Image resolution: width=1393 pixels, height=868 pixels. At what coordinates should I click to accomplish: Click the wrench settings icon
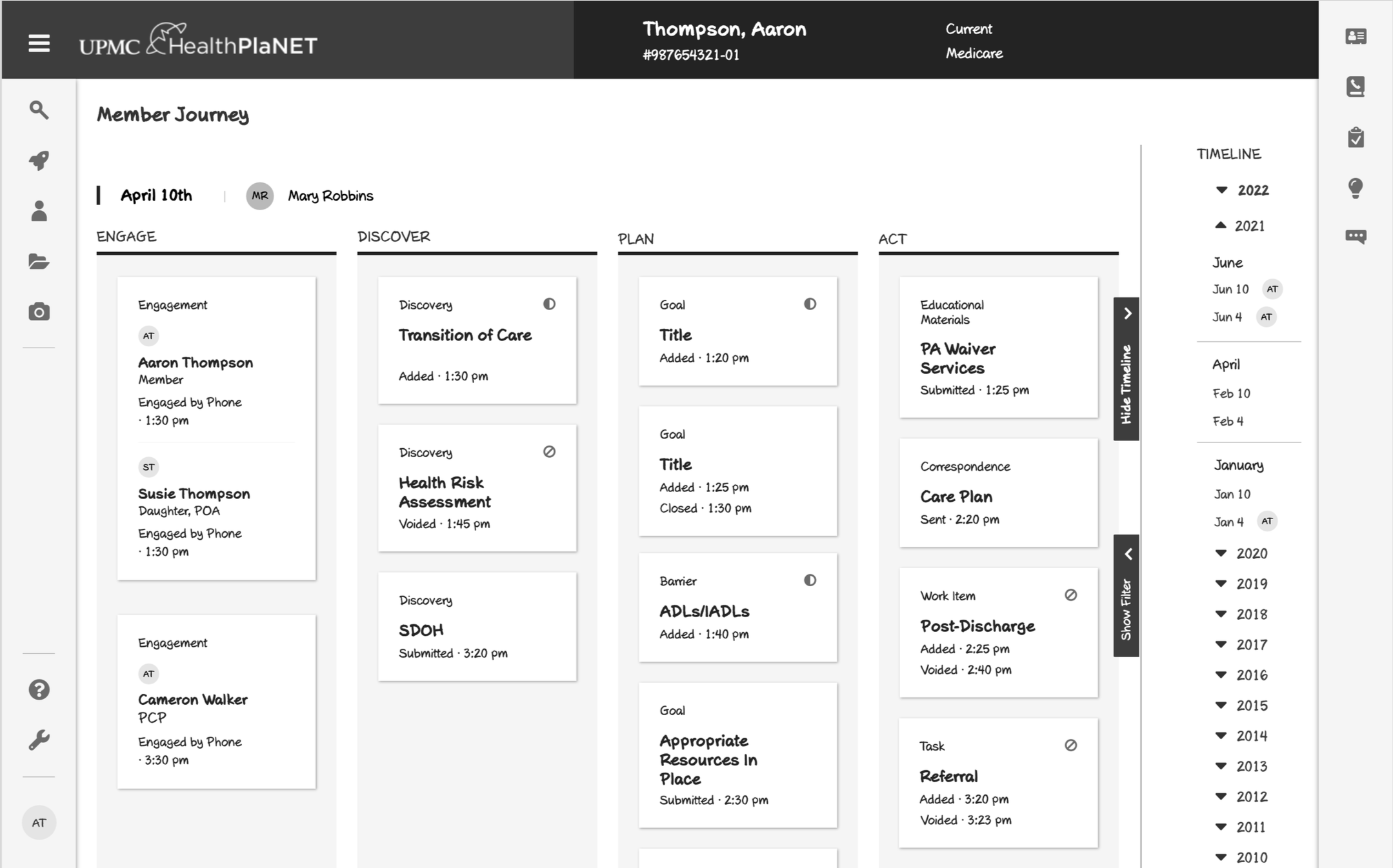[x=39, y=740]
